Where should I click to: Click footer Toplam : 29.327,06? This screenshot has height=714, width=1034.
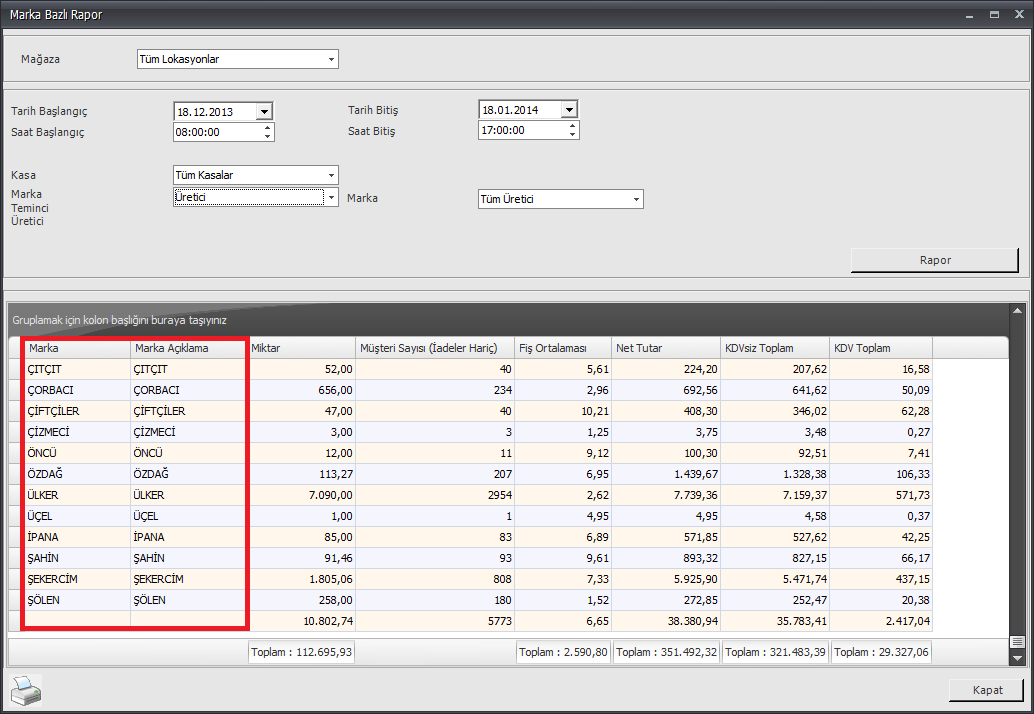[x=881, y=652]
